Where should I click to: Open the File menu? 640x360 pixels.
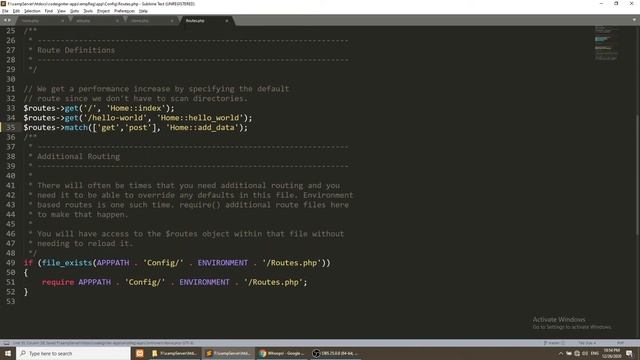coord(5,11)
